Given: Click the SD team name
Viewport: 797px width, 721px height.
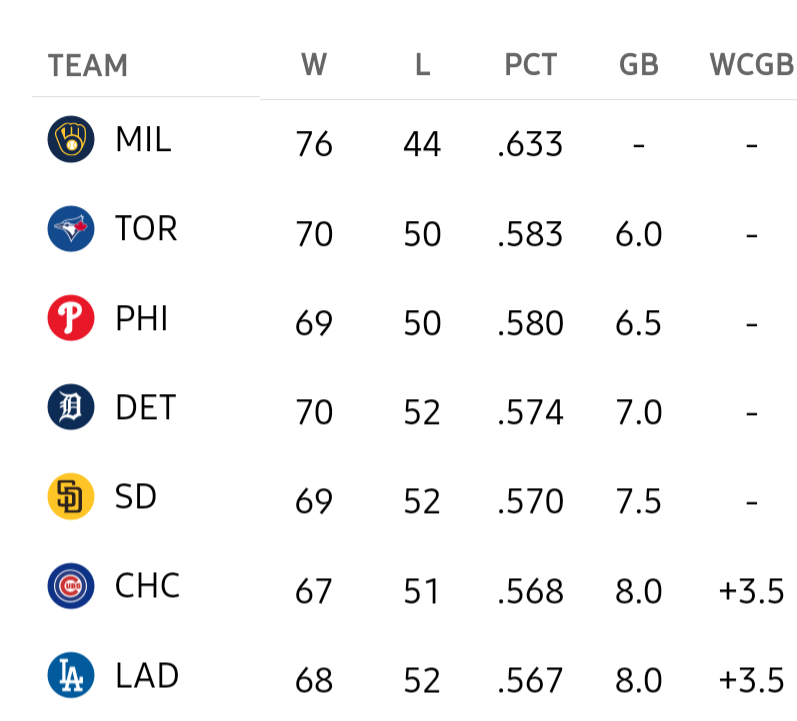Looking at the screenshot, I should point(136,496).
